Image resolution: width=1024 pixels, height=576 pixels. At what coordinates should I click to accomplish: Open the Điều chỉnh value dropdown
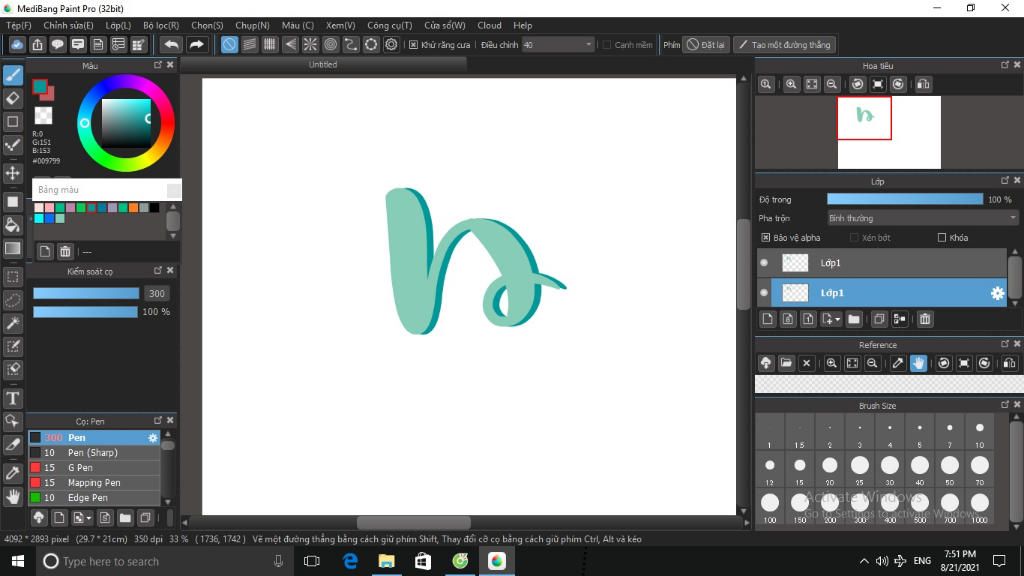pos(588,45)
